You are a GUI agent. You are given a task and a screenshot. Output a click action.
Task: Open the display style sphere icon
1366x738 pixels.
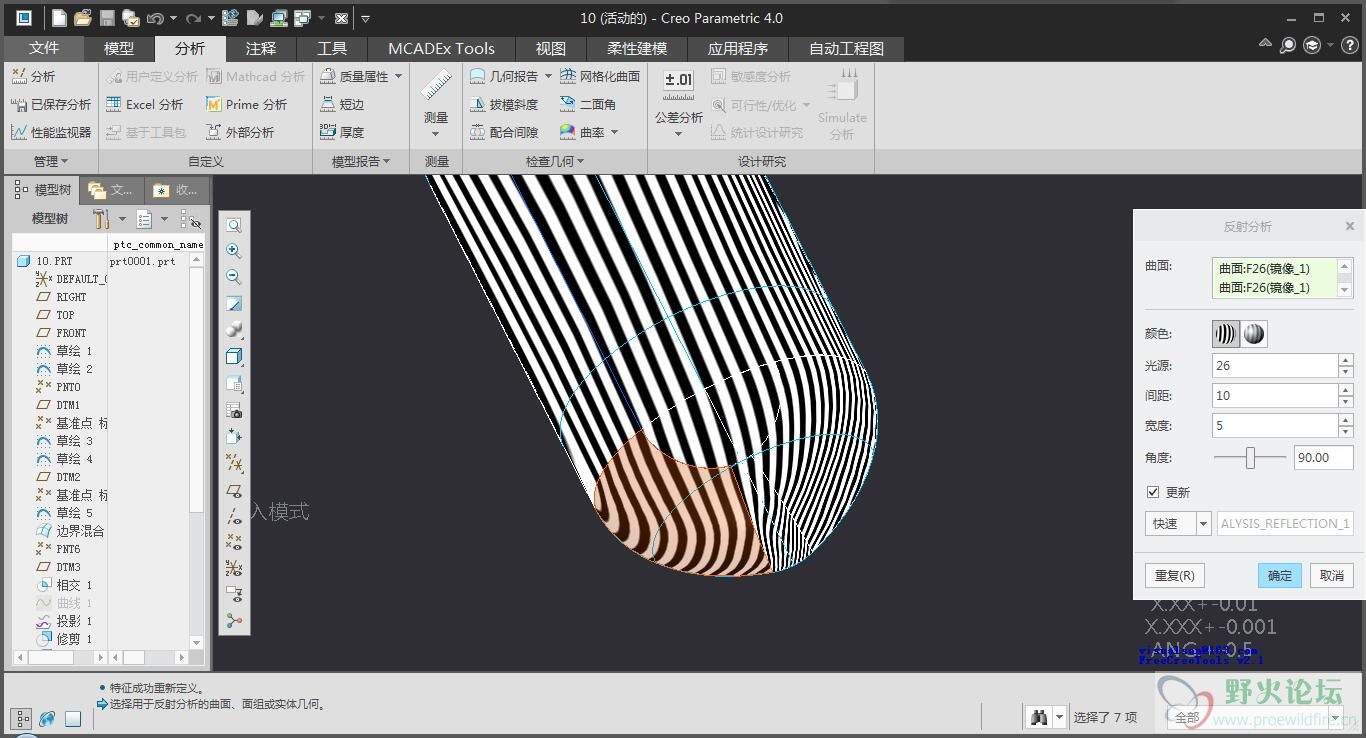(234, 330)
